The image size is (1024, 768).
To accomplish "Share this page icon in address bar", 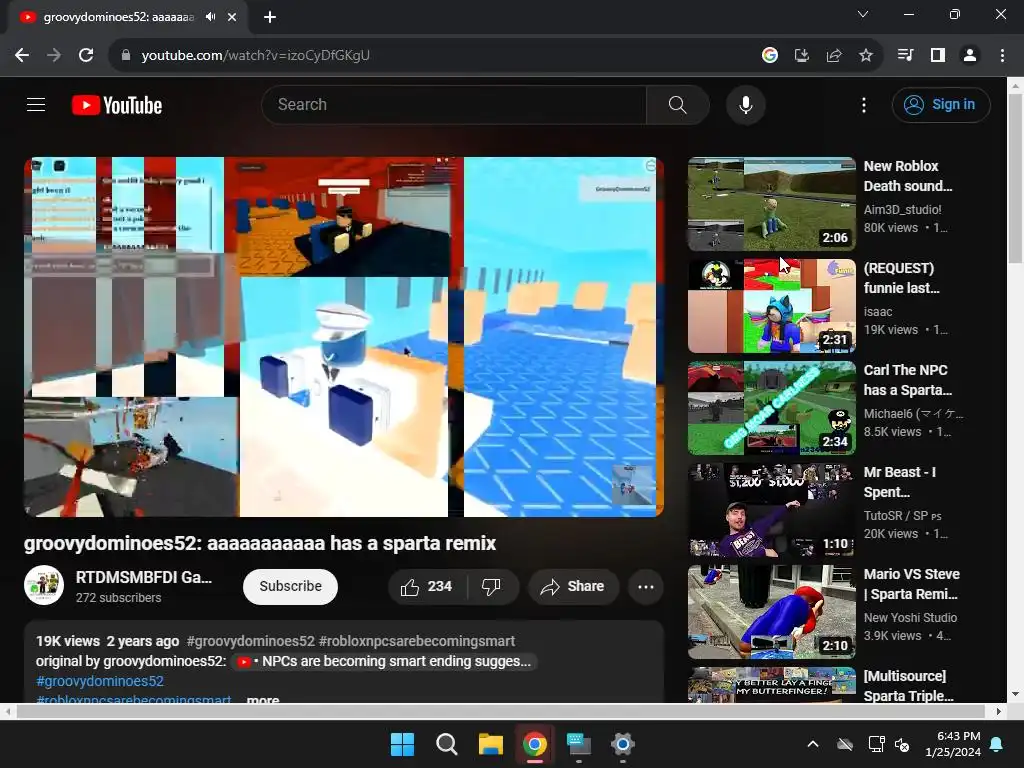I will [x=834, y=56].
